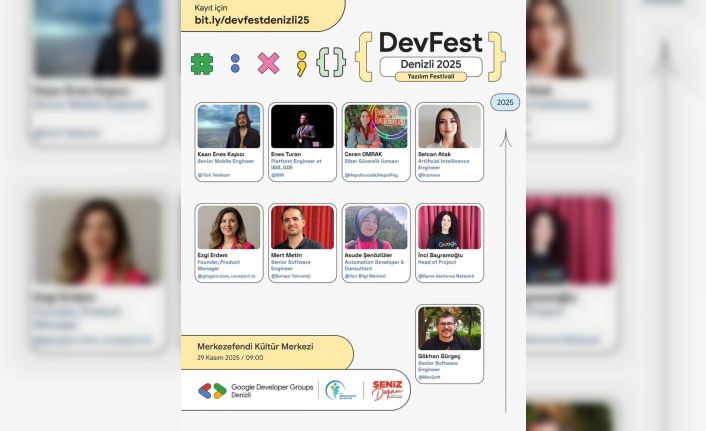Select the name 'Selcan Atak'
Screen dimensions: 706x431
point(434,154)
